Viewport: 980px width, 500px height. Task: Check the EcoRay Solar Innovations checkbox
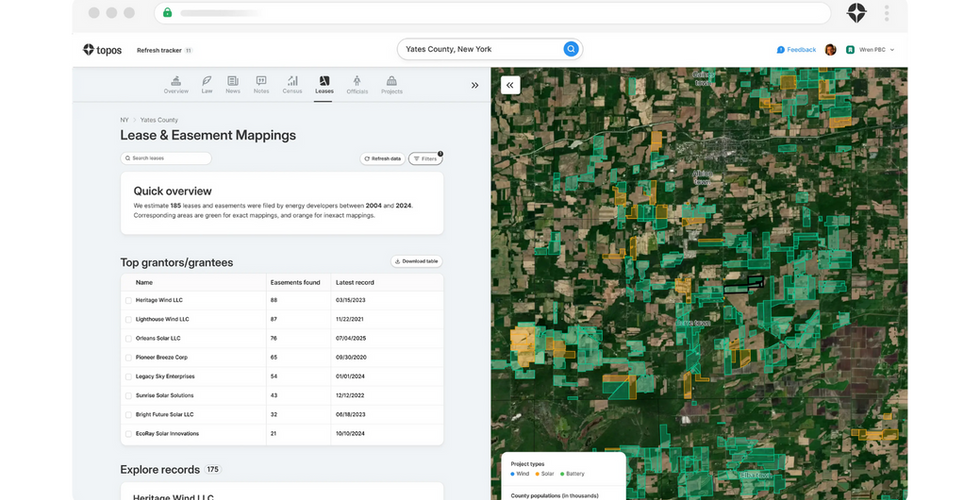(x=129, y=434)
